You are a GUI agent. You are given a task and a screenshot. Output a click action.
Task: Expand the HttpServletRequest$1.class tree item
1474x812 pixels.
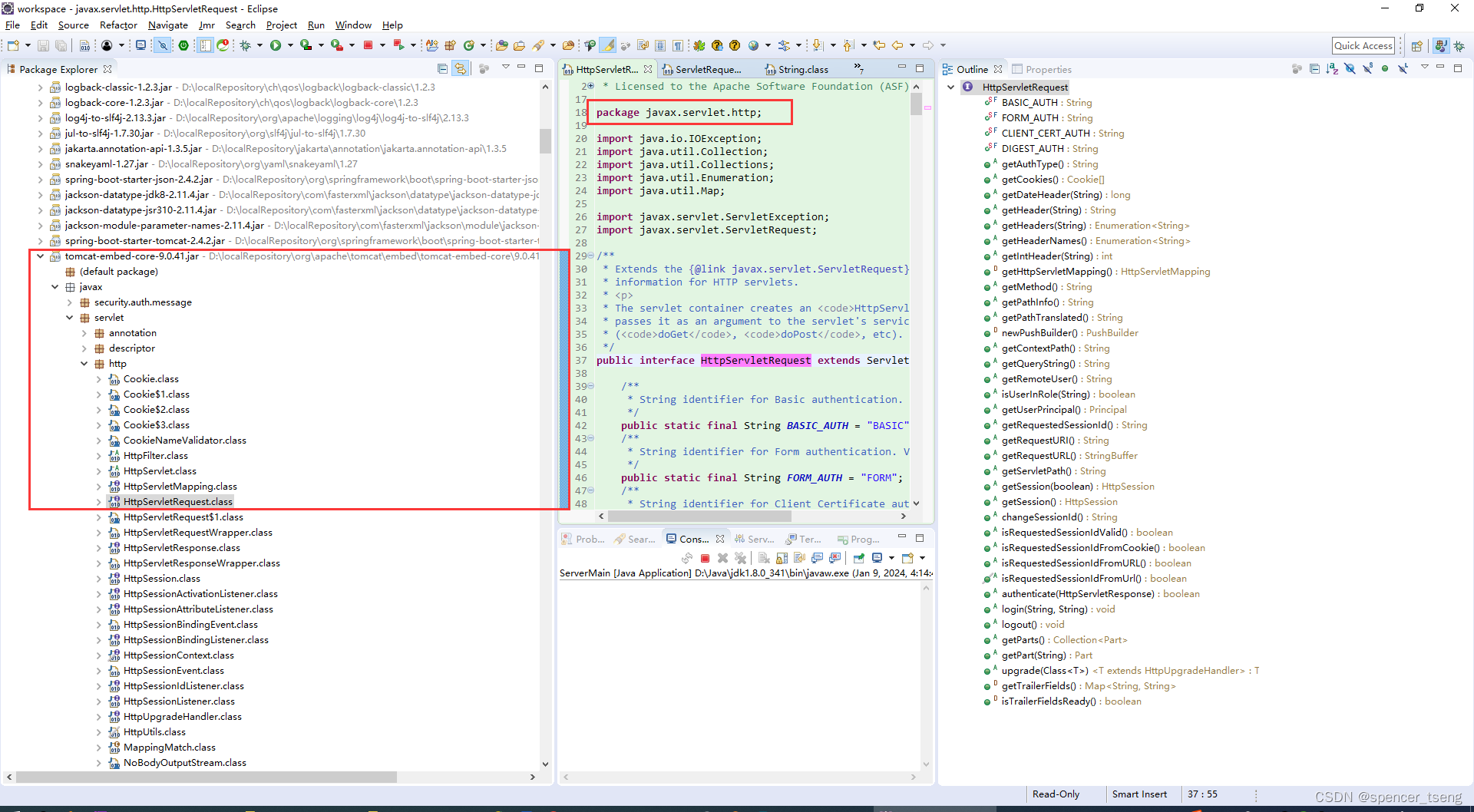coord(100,517)
